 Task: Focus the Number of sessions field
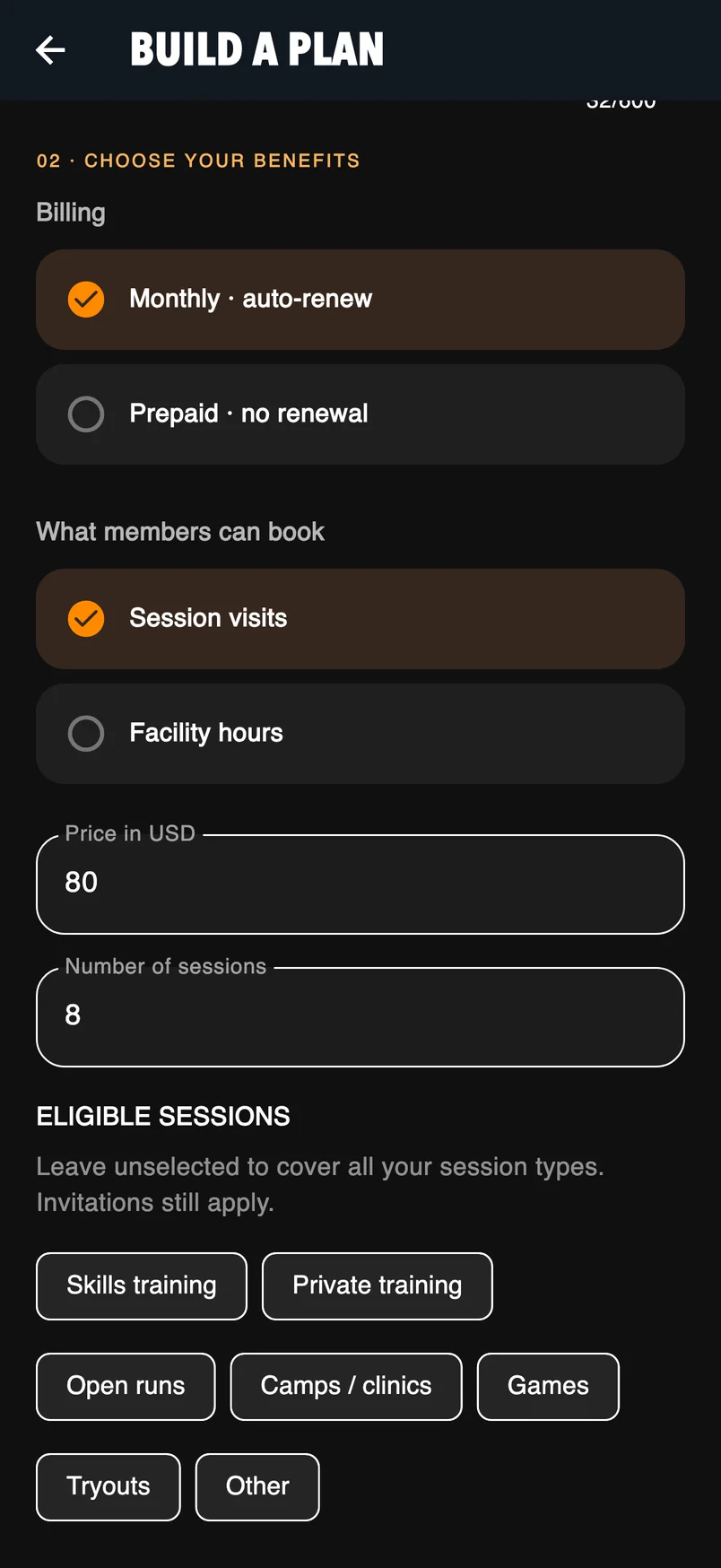360,1017
